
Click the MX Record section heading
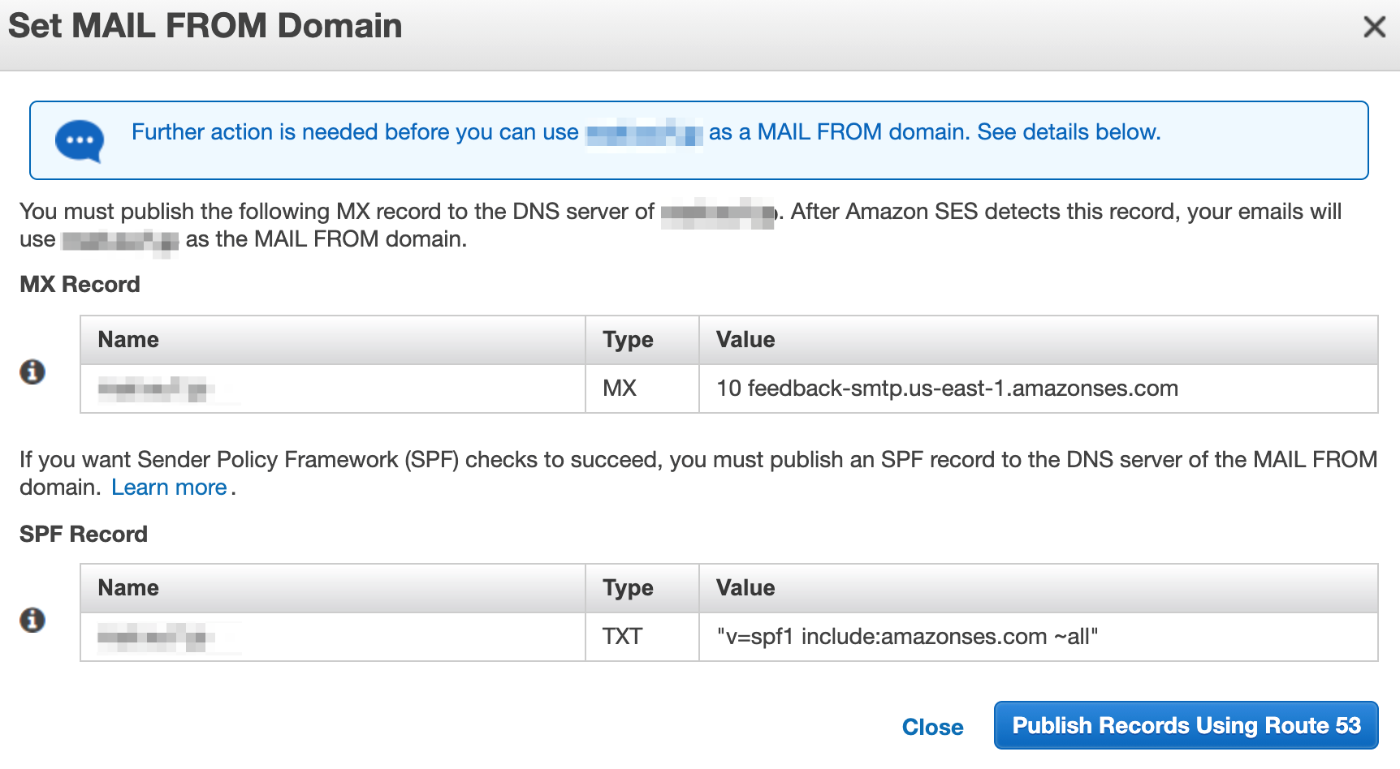[80, 285]
